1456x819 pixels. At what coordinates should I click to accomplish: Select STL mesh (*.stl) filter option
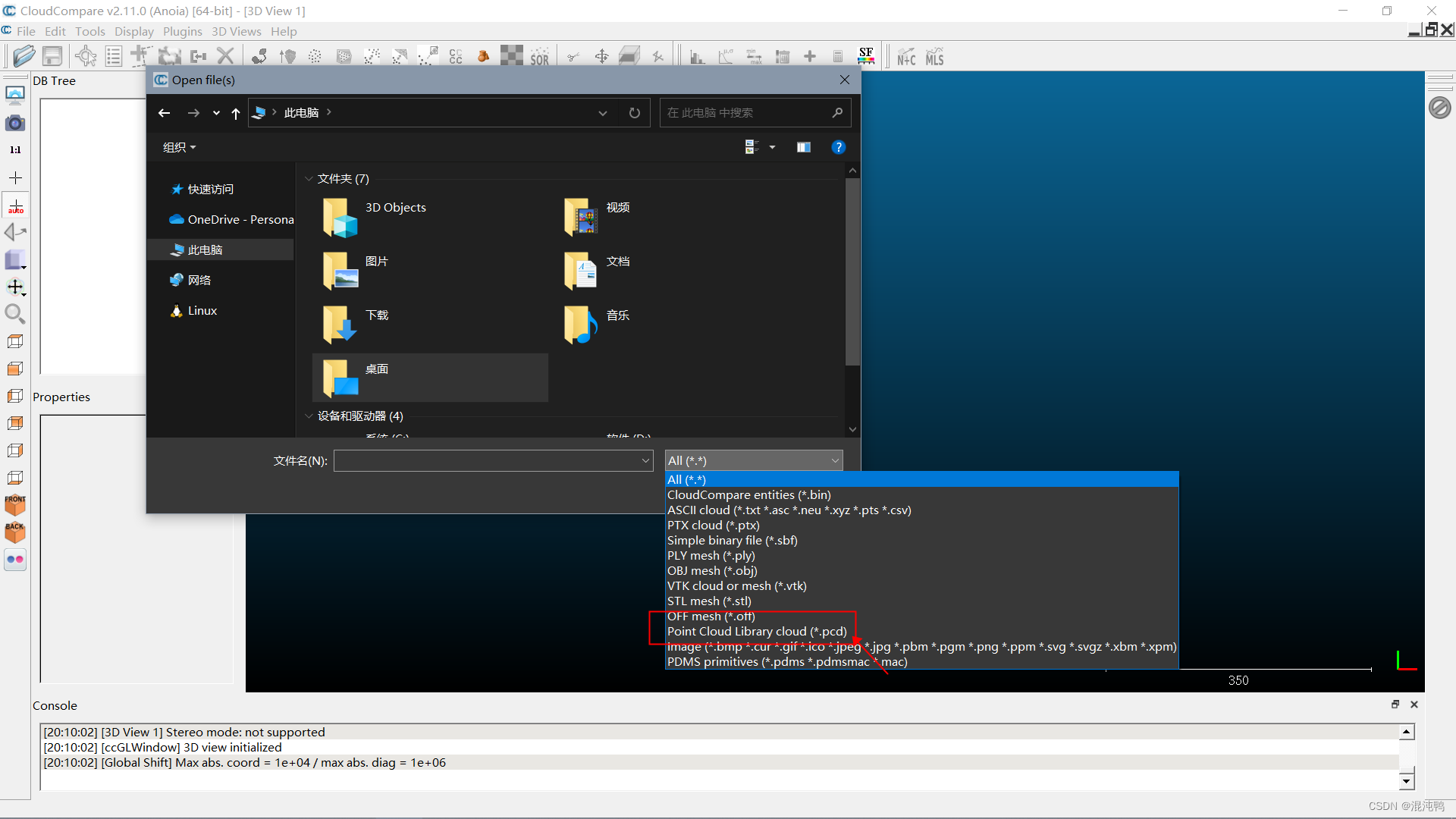click(x=921, y=601)
